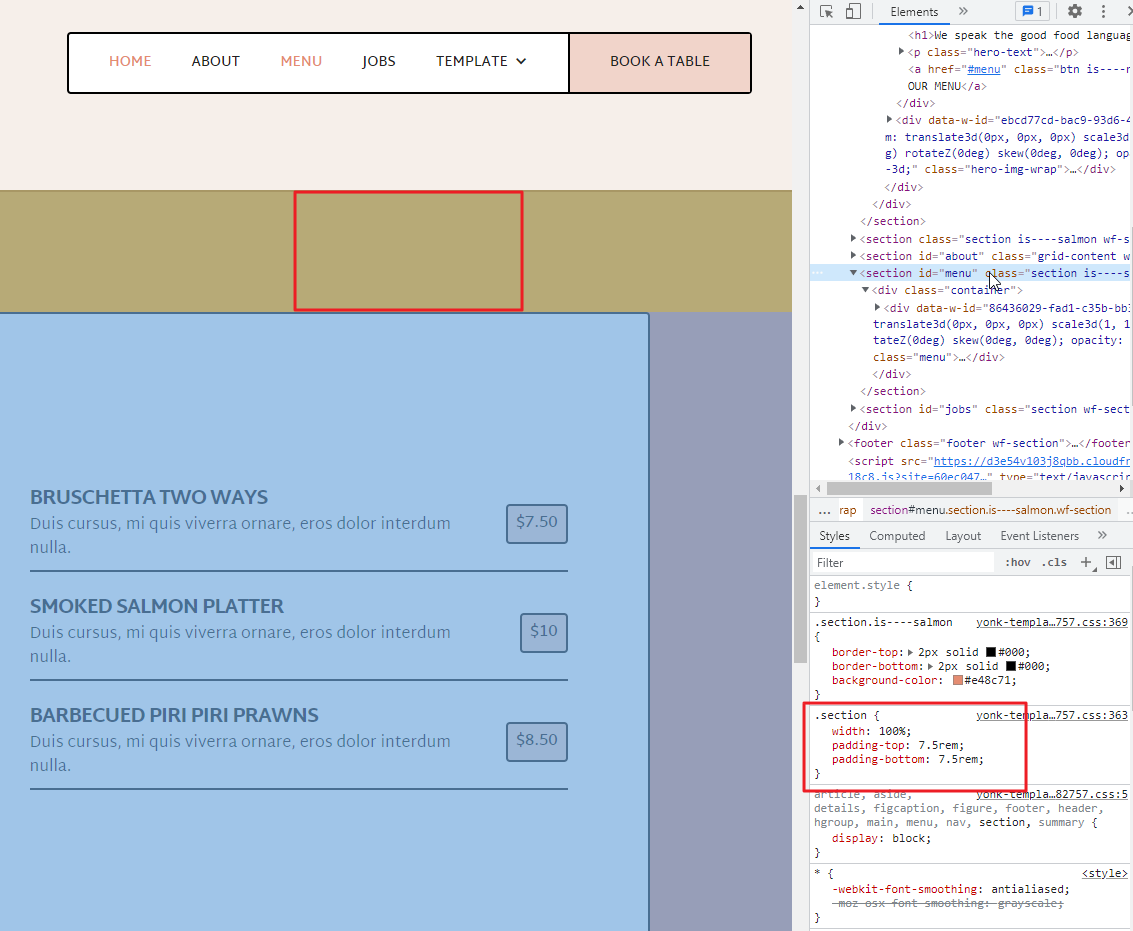
Task: Open the issues counter badge
Action: pyautogui.click(x=1033, y=12)
